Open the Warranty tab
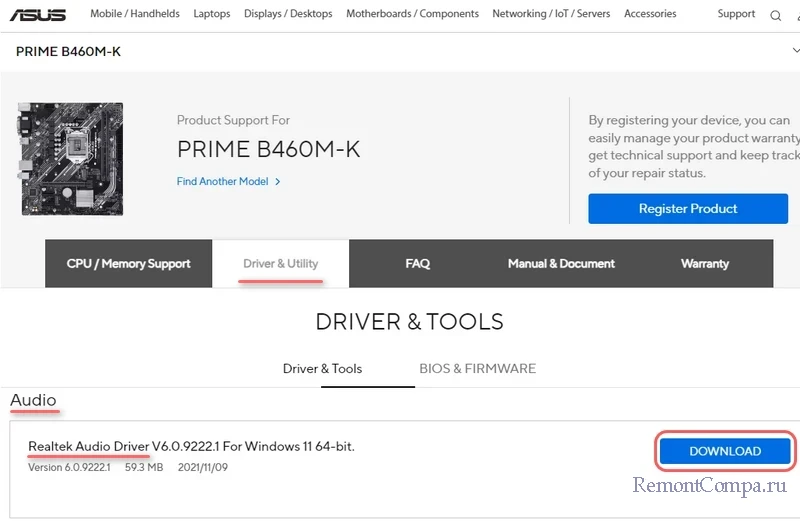This screenshot has height=521, width=800. point(705,264)
